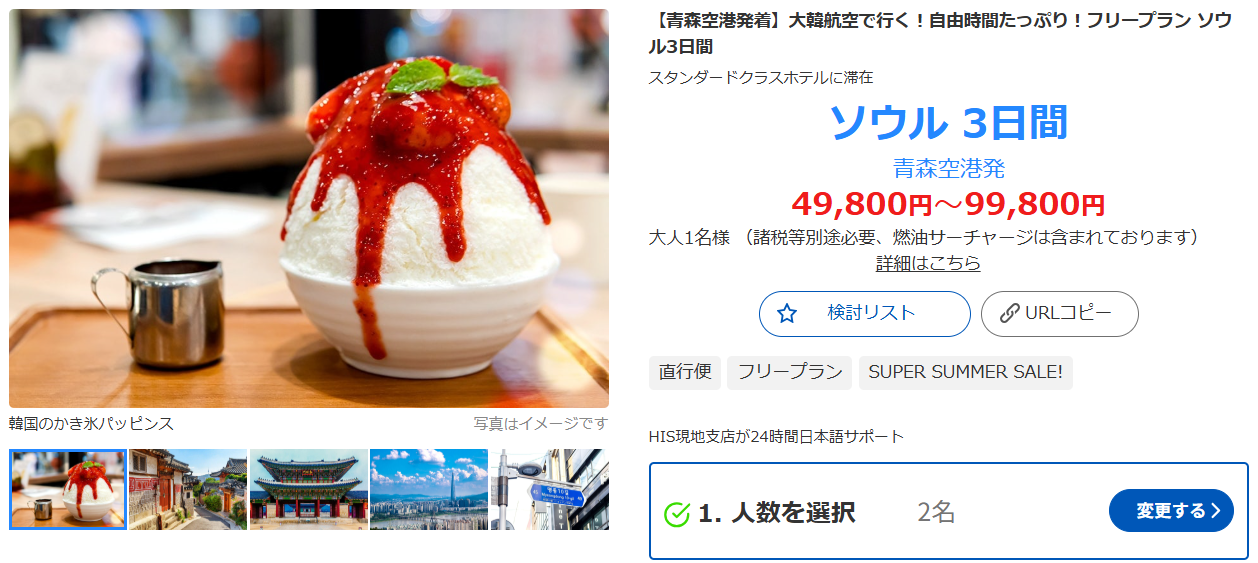Add the tour to 検討リスト
Image resolution: width=1258 pixels, height=563 pixels.
(x=865, y=314)
